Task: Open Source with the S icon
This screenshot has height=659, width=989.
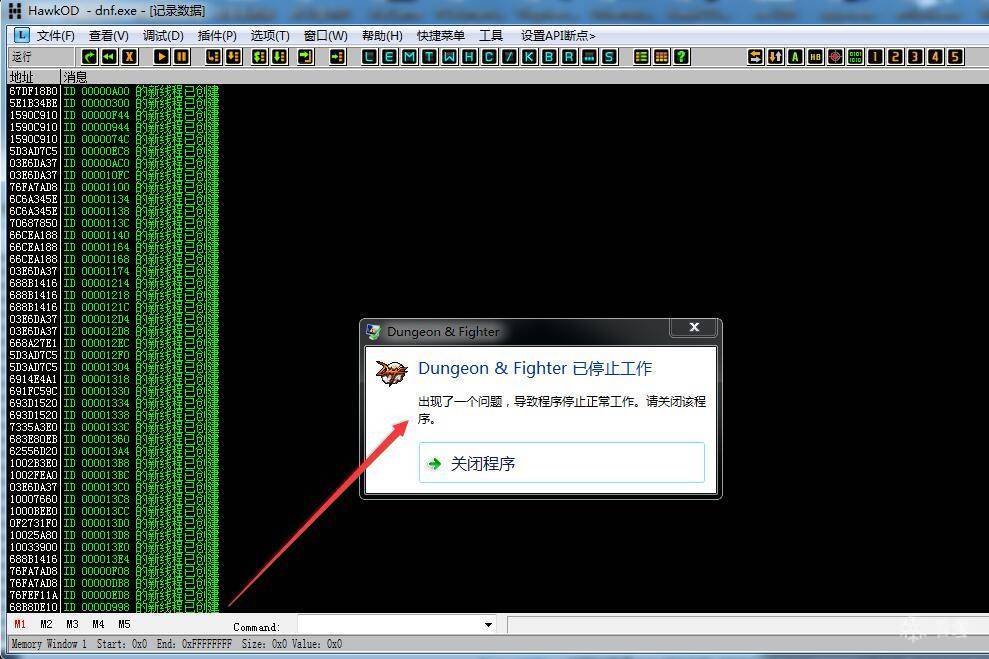Action: pyautogui.click(x=609, y=57)
